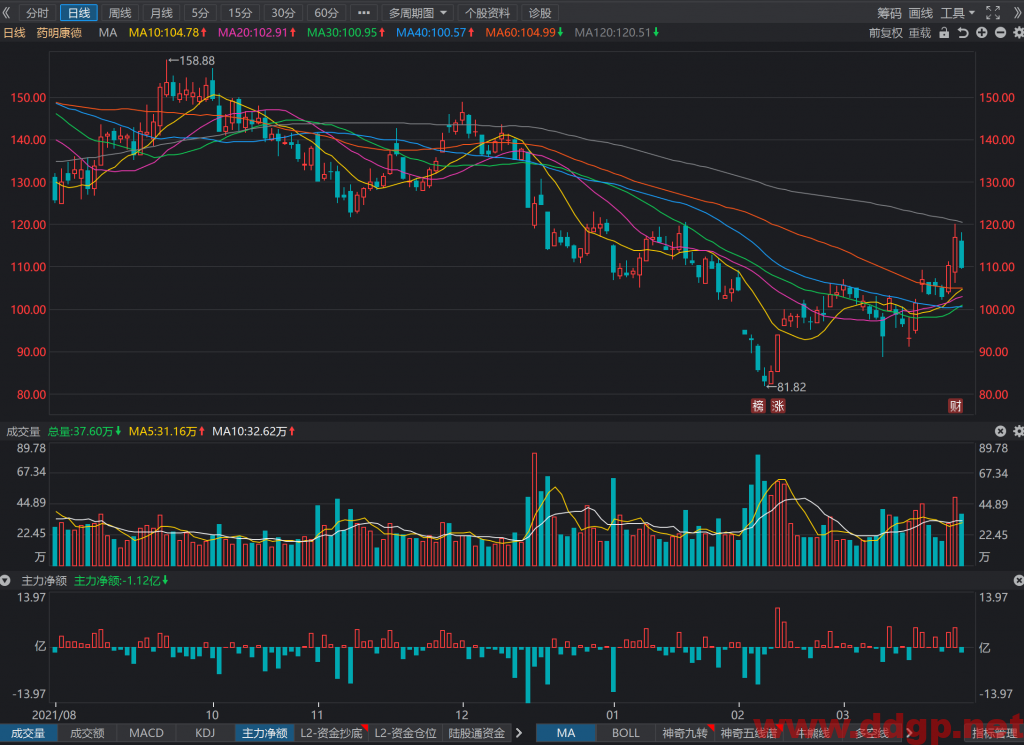Screen dimensions: 1024x745
Task: Click MA10:32.62万 volume legend
Action: [x=253, y=431]
